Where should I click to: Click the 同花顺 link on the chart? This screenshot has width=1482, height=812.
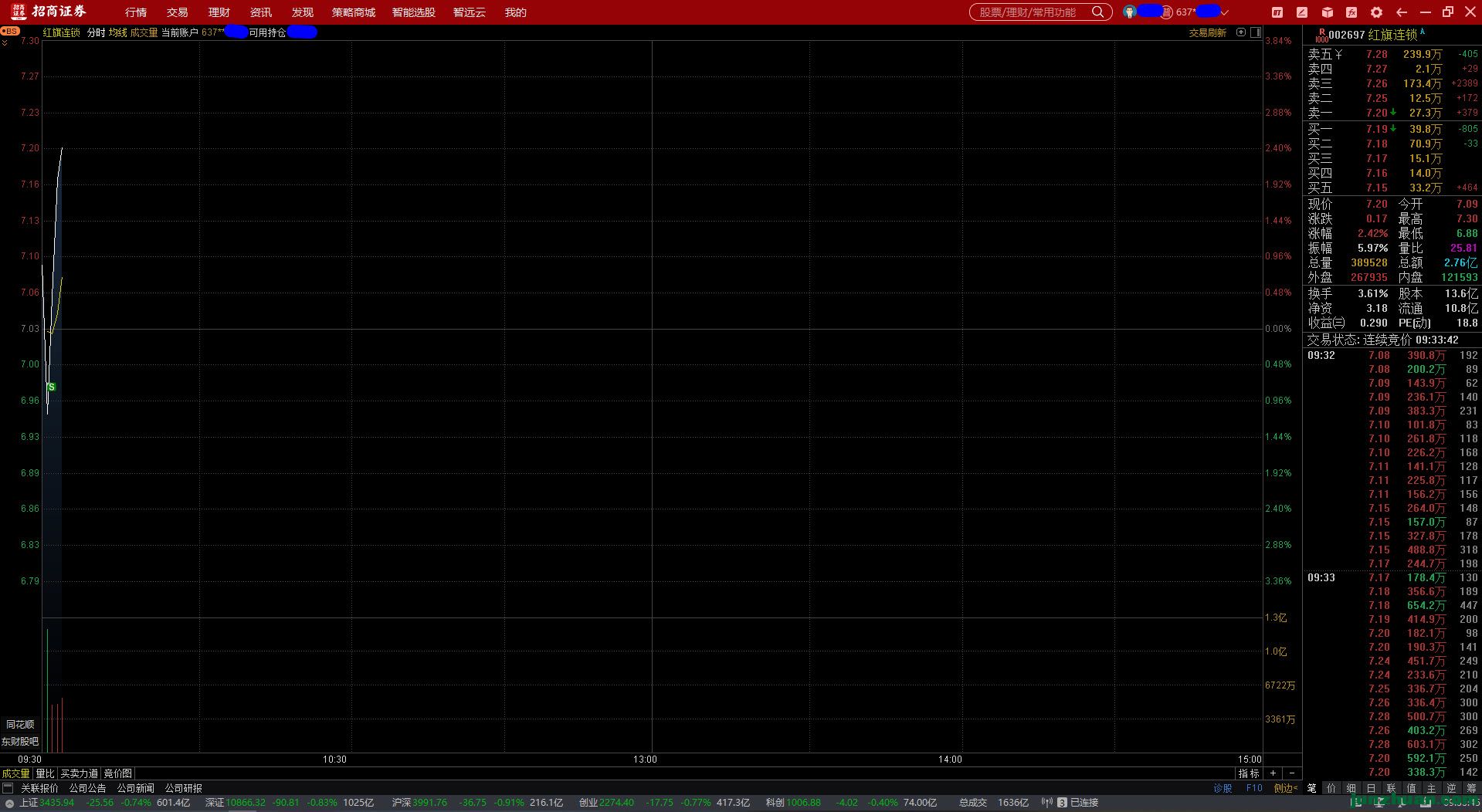tap(20, 725)
